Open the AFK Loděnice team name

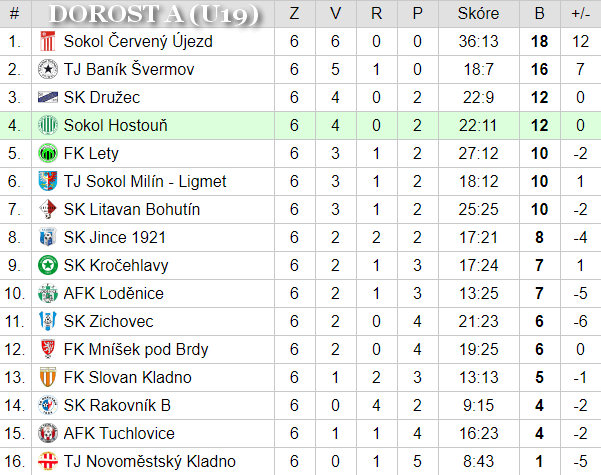pos(114,293)
